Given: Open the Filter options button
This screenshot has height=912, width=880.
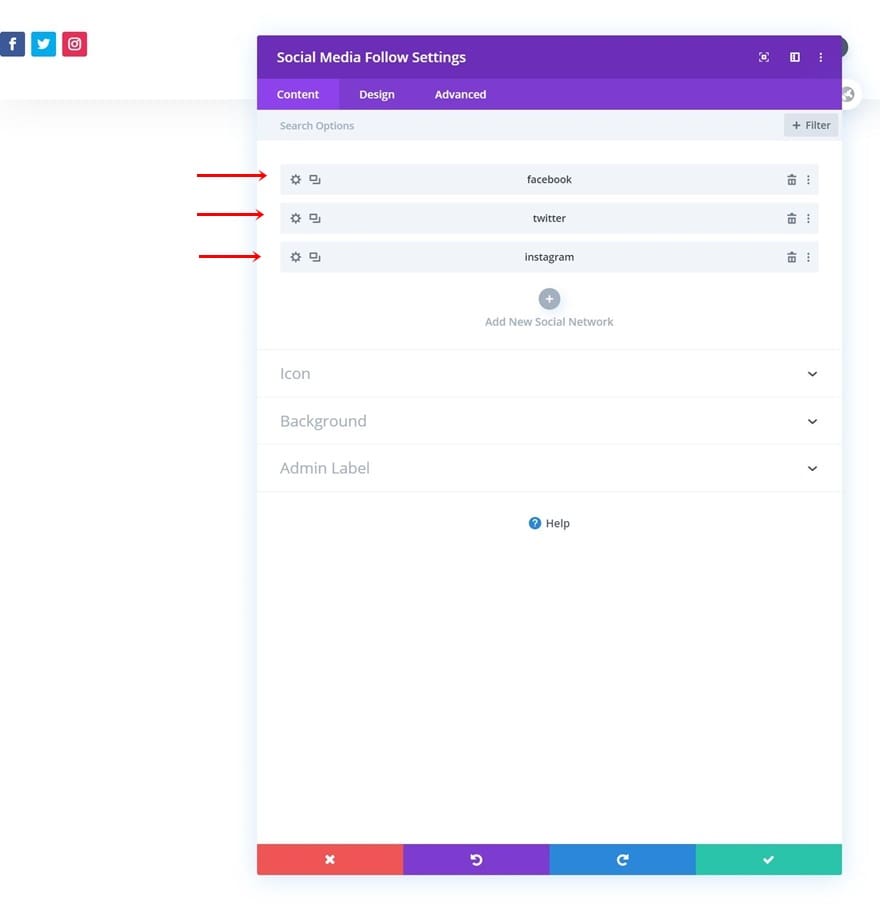Looking at the screenshot, I should pos(811,125).
